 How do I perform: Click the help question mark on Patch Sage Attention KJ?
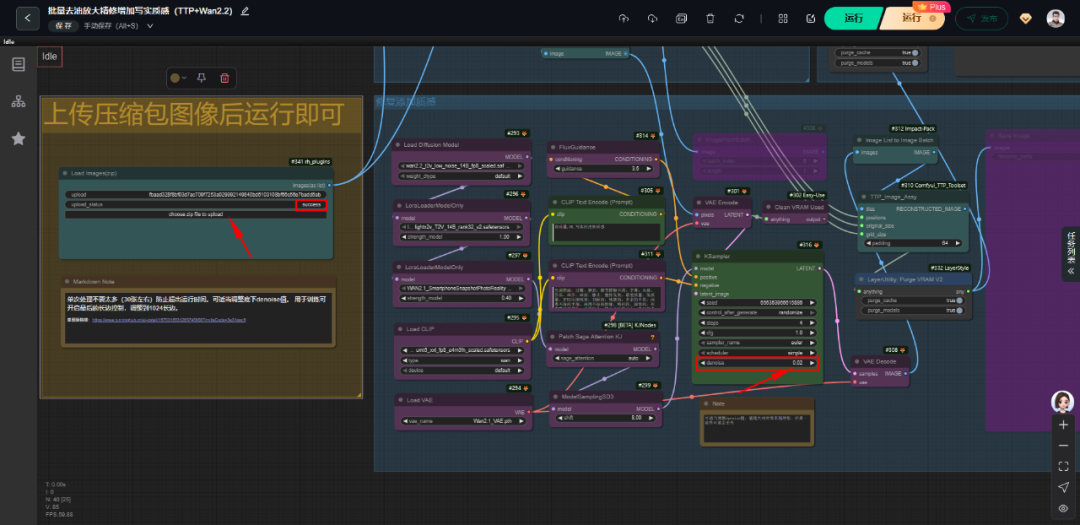tap(652, 337)
